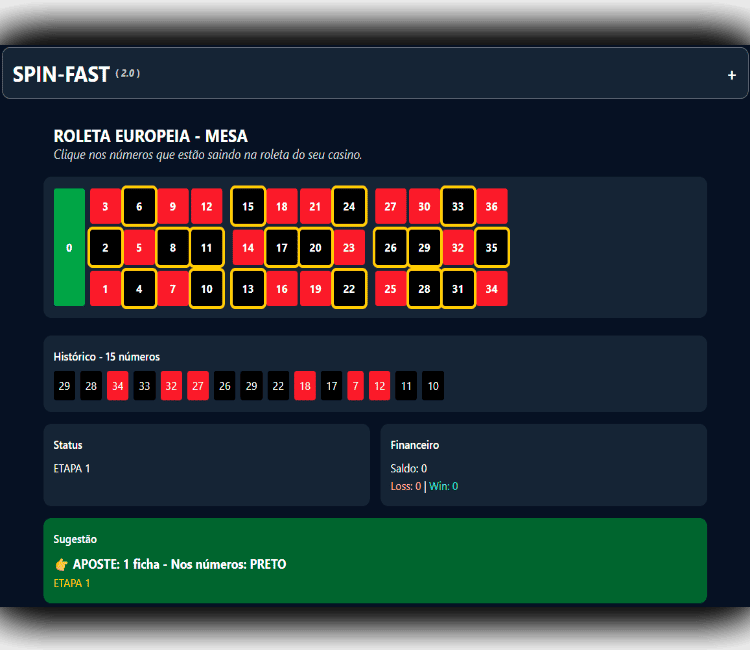
Task: Click 11 chip in the Histórico row
Action: [406, 386]
